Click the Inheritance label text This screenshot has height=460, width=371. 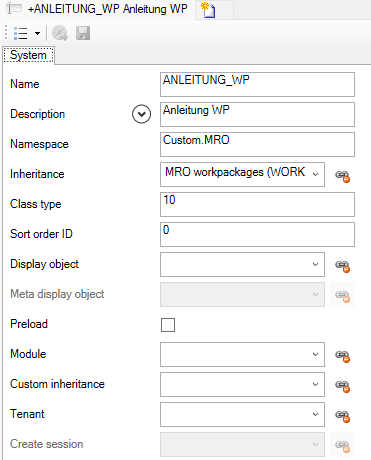(37, 174)
